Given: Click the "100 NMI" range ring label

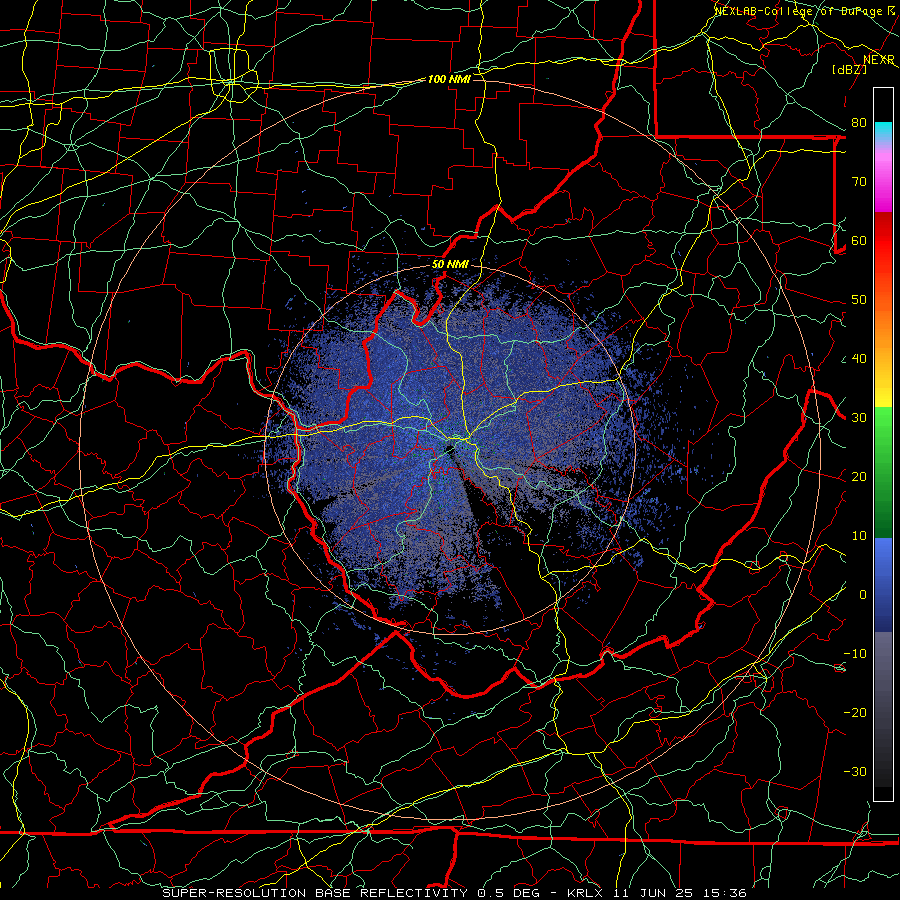Looking at the screenshot, I should (449, 79).
